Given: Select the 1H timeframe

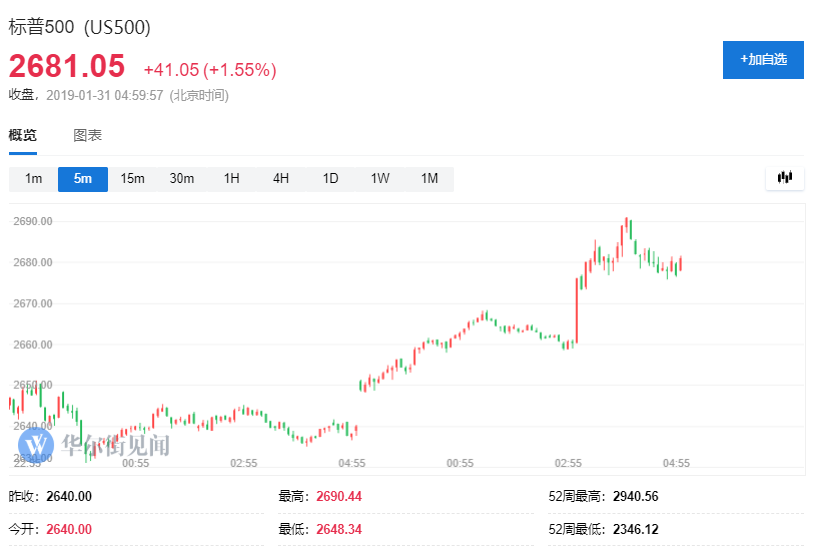Looking at the screenshot, I should pos(231,179).
